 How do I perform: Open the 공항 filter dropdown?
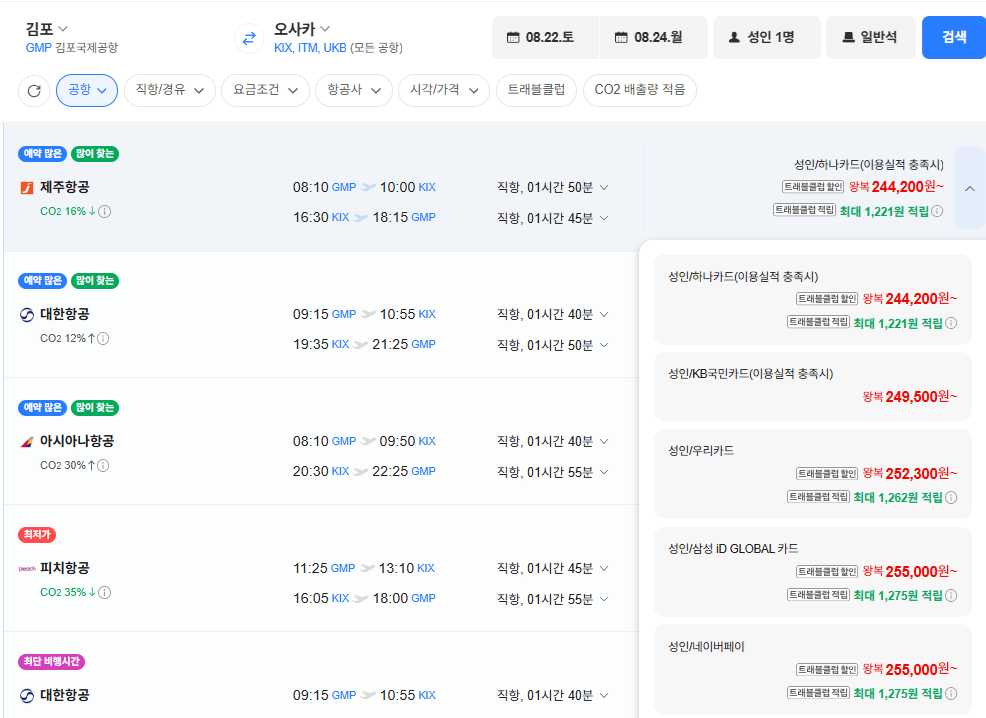click(87, 90)
